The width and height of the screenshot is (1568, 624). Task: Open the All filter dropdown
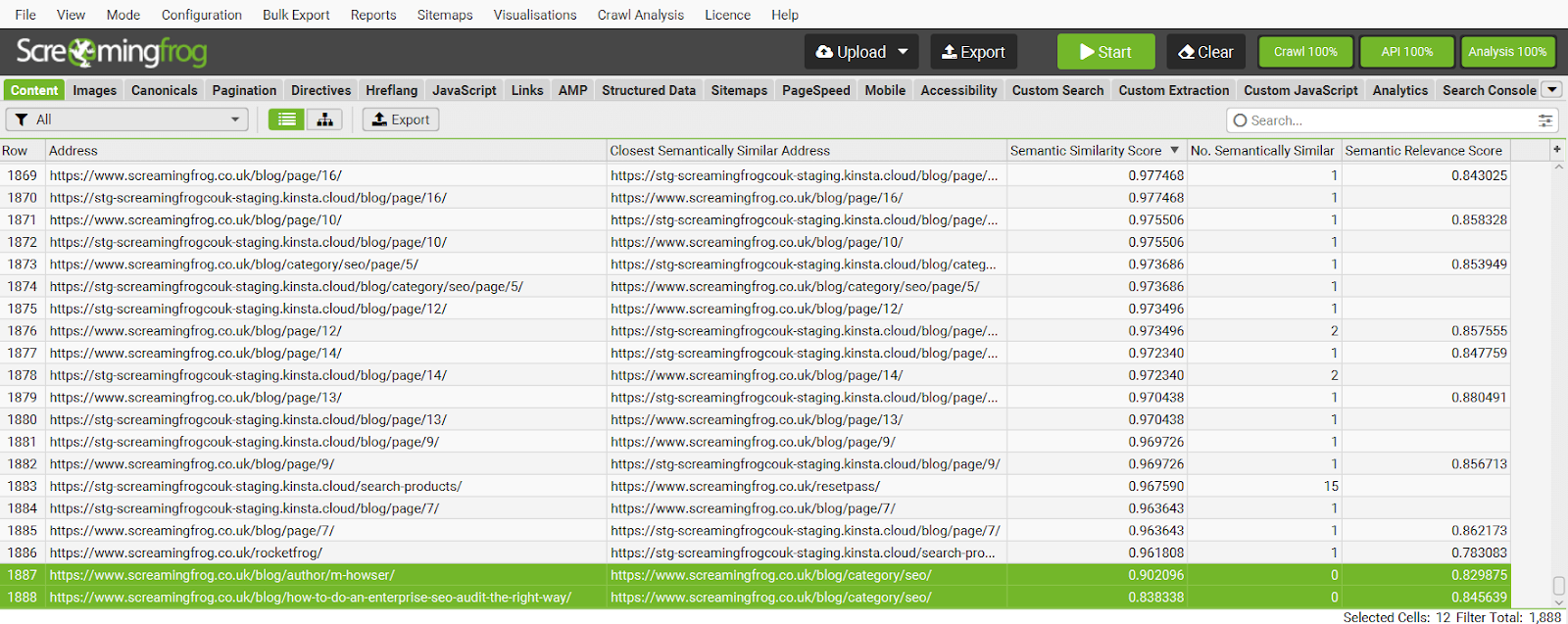pos(127,120)
